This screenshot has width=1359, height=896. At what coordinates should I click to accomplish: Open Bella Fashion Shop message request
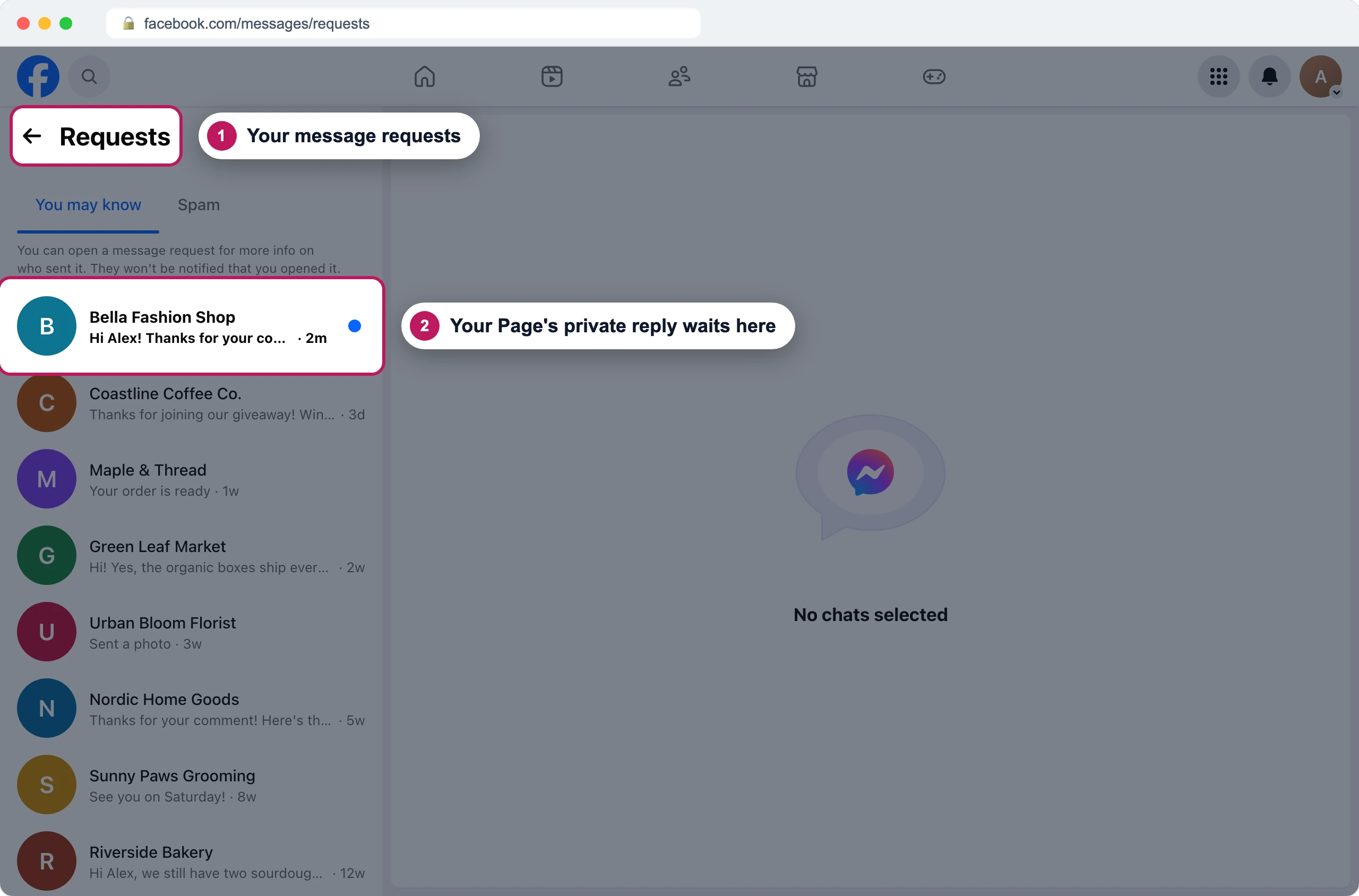coord(192,326)
